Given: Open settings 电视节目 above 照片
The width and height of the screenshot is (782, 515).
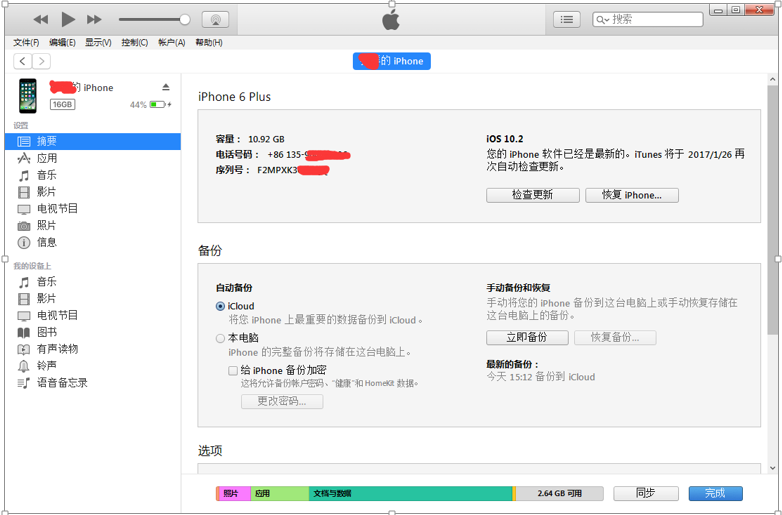Looking at the screenshot, I should (x=93, y=208).
